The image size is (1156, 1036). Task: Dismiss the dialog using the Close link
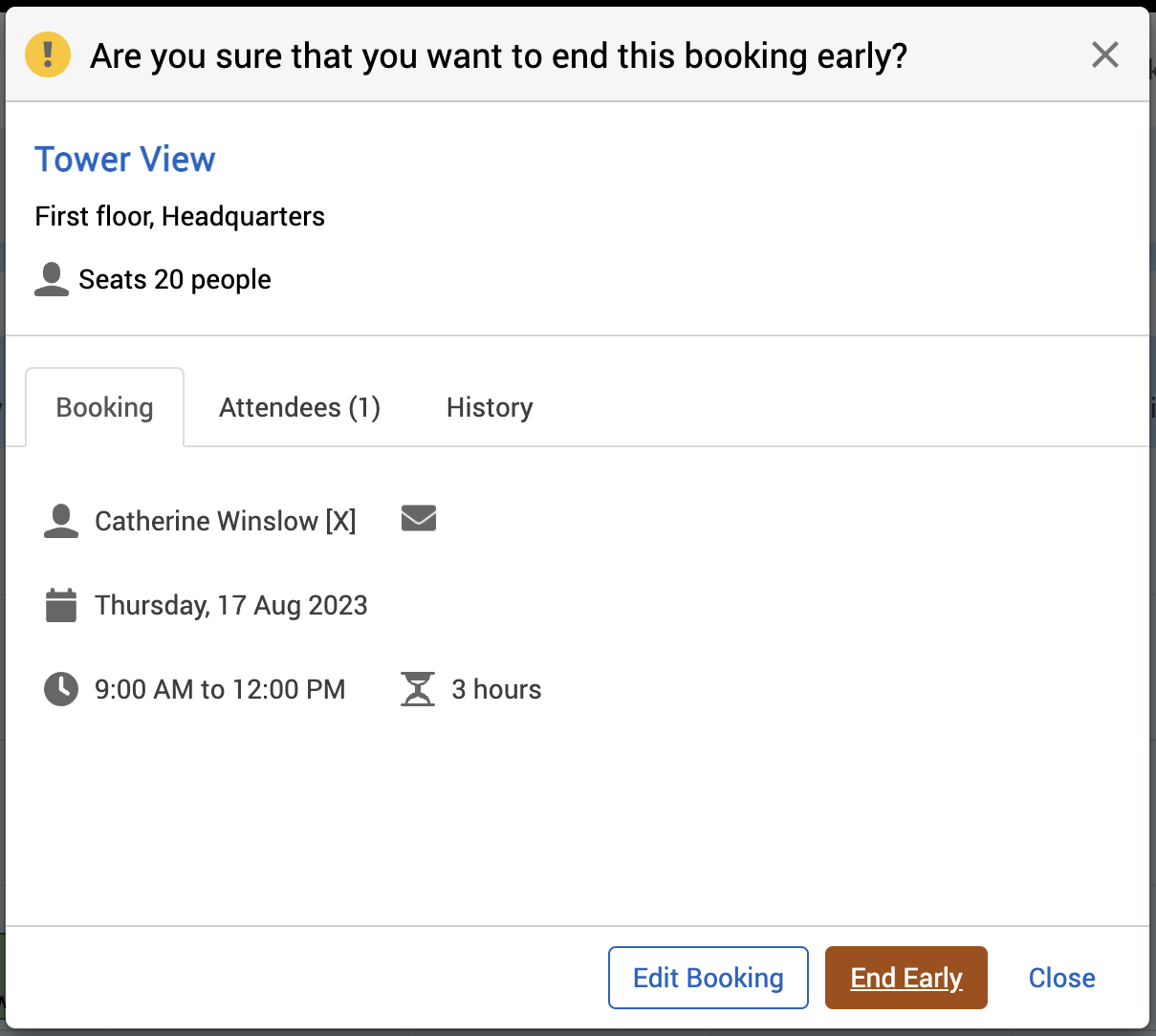click(x=1061, y=978)
